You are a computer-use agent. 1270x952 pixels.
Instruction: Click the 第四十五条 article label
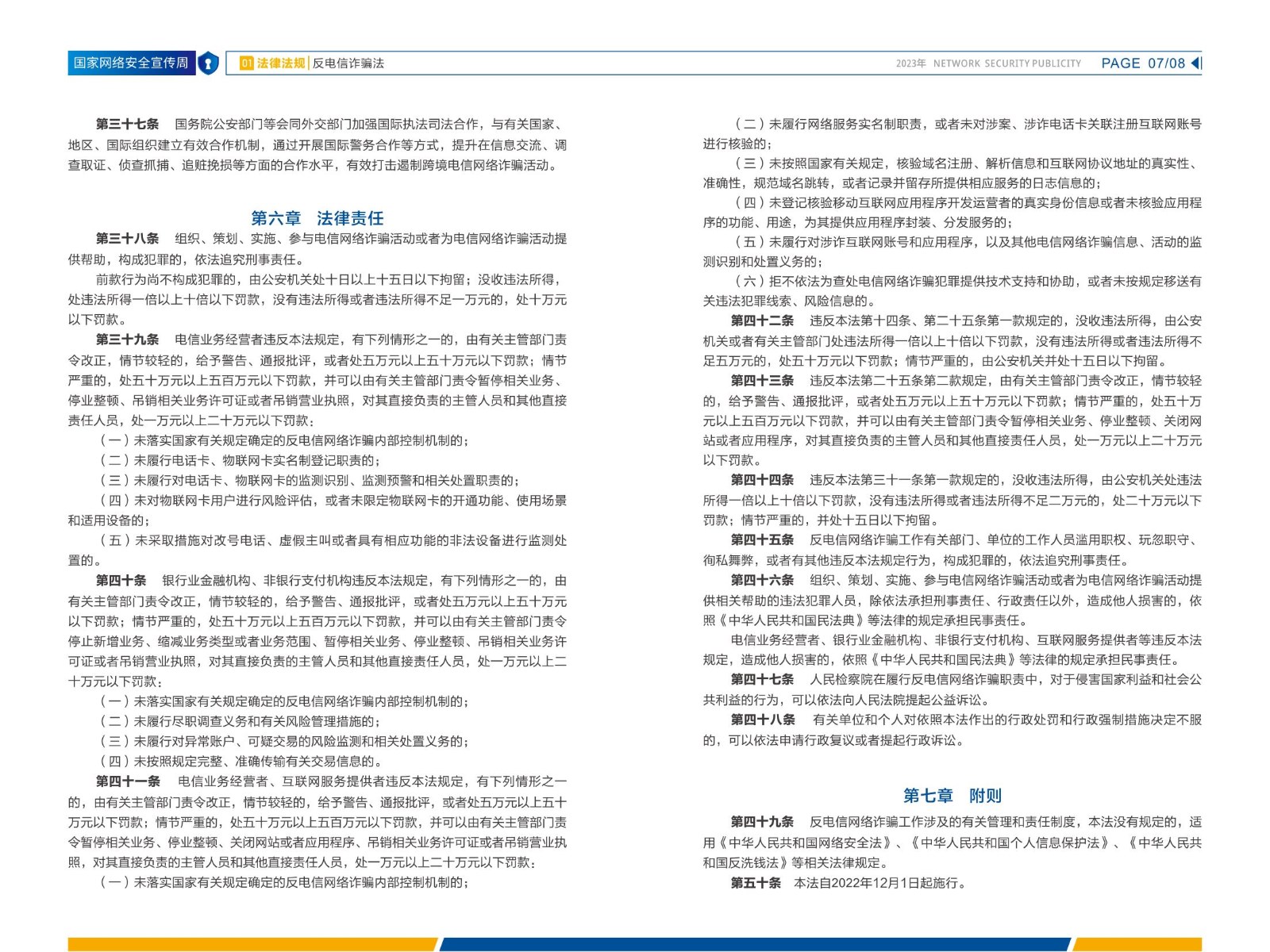point(762,540)
